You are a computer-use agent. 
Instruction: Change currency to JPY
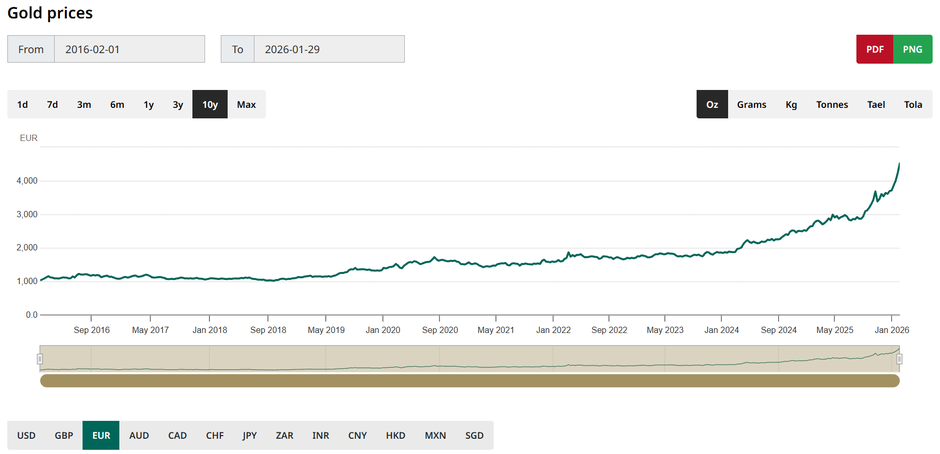pos(249,436)
